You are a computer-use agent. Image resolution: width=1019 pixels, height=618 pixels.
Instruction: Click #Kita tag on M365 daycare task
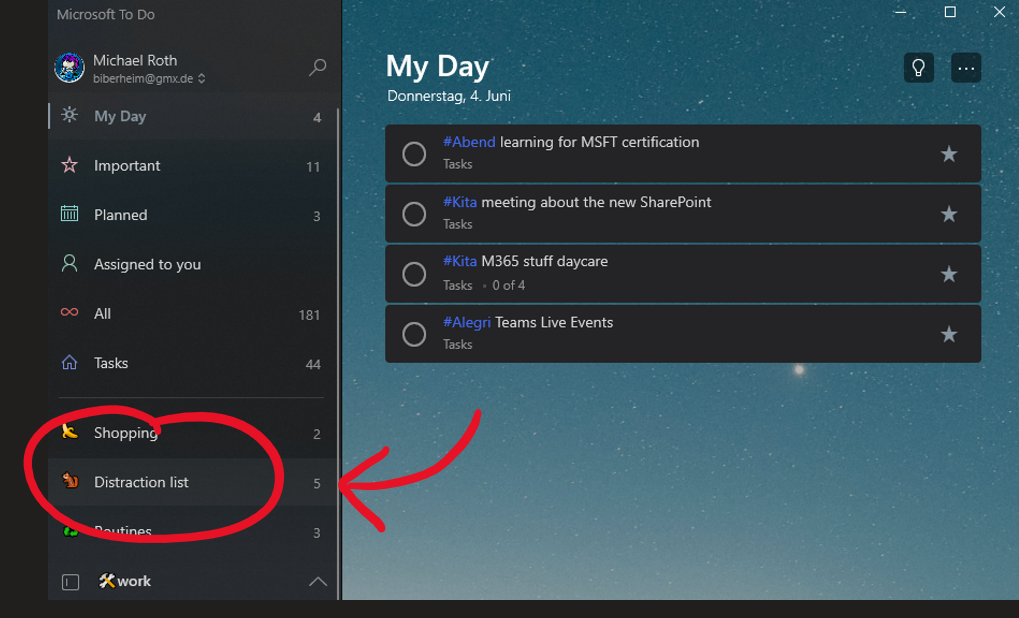459,261
